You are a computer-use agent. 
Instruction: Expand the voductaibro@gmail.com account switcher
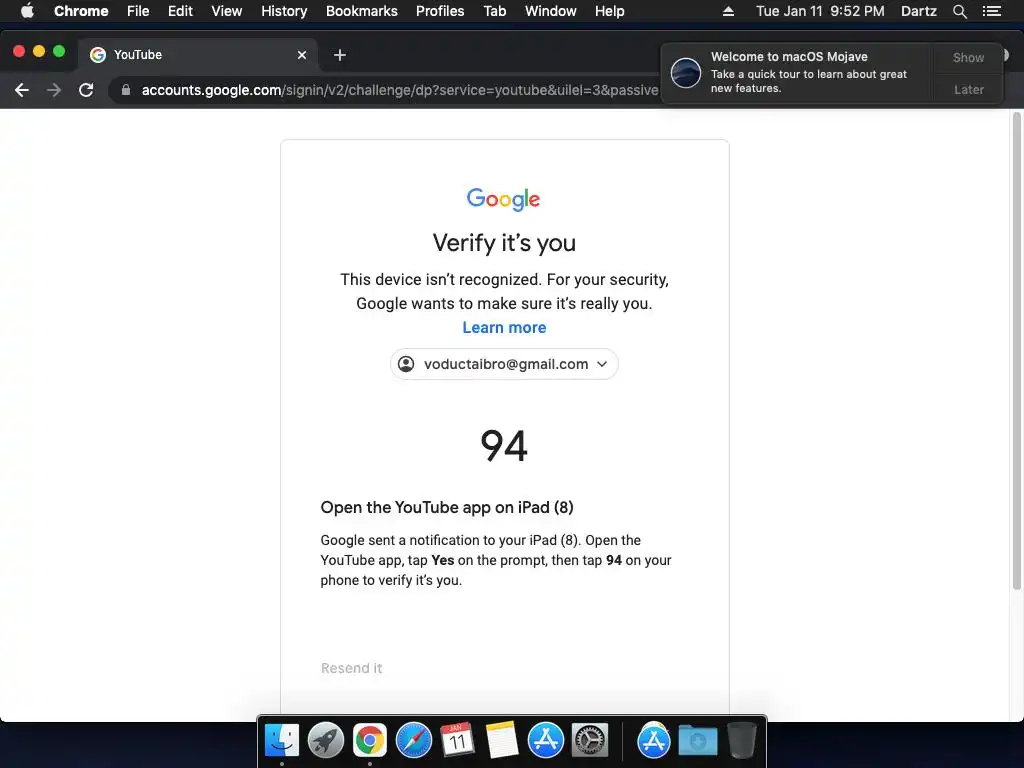[x=504, y=364]
